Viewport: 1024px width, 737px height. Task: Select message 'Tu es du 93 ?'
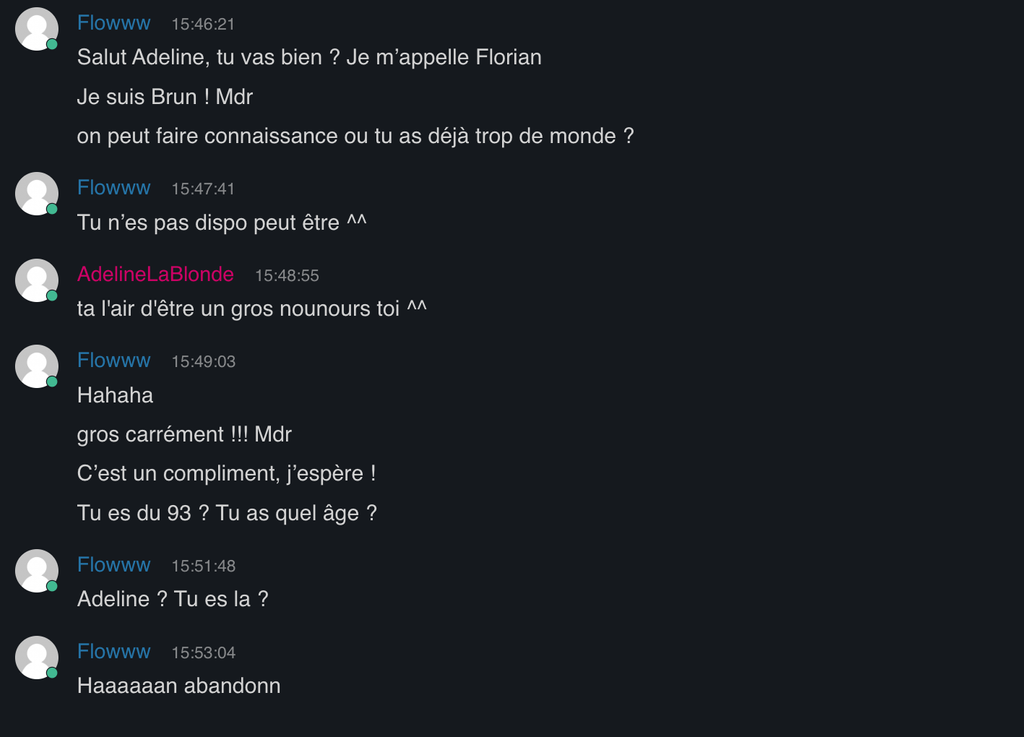(227, 513)
